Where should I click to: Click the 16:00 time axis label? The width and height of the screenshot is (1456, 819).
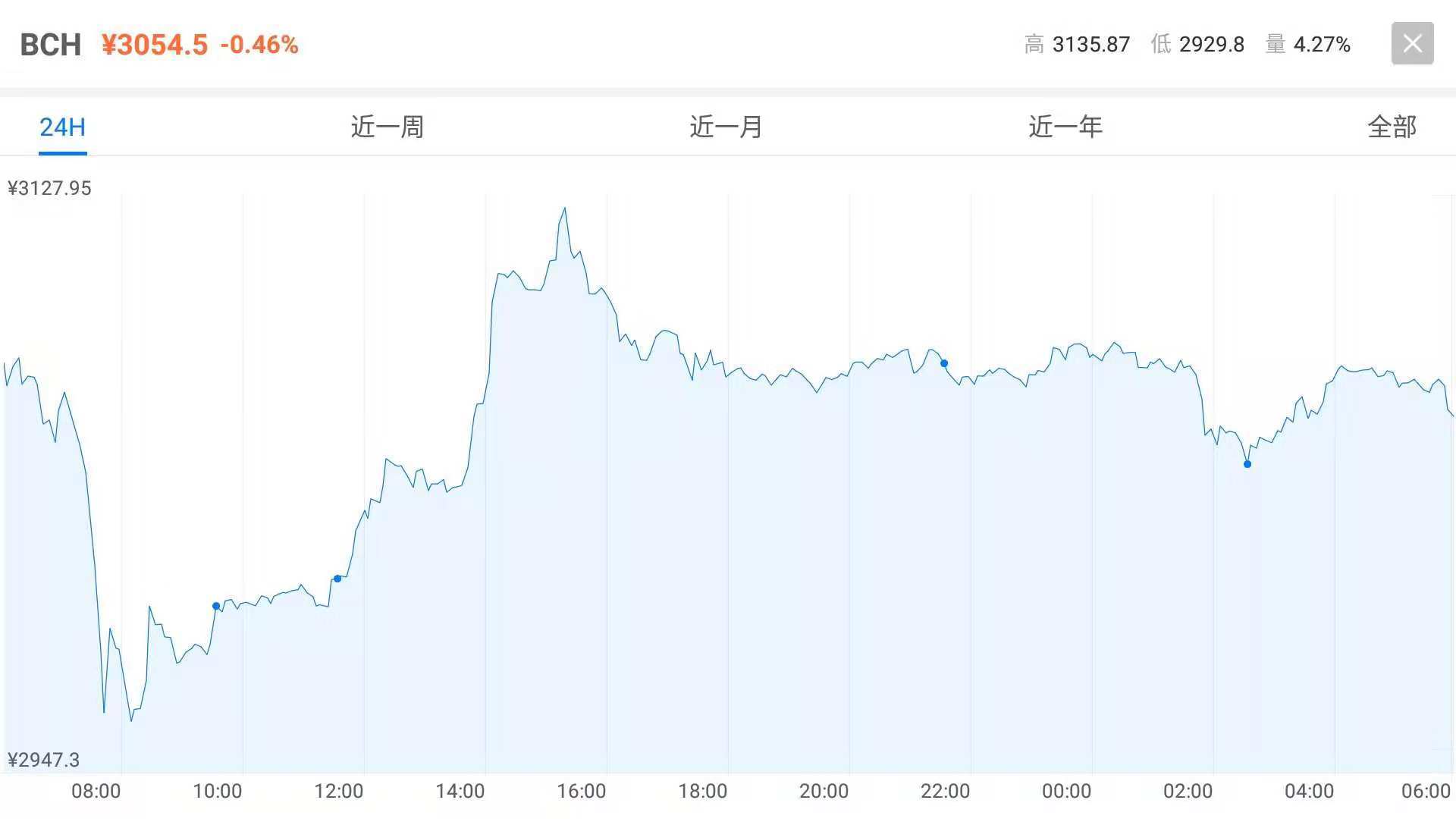click(581, 791)
